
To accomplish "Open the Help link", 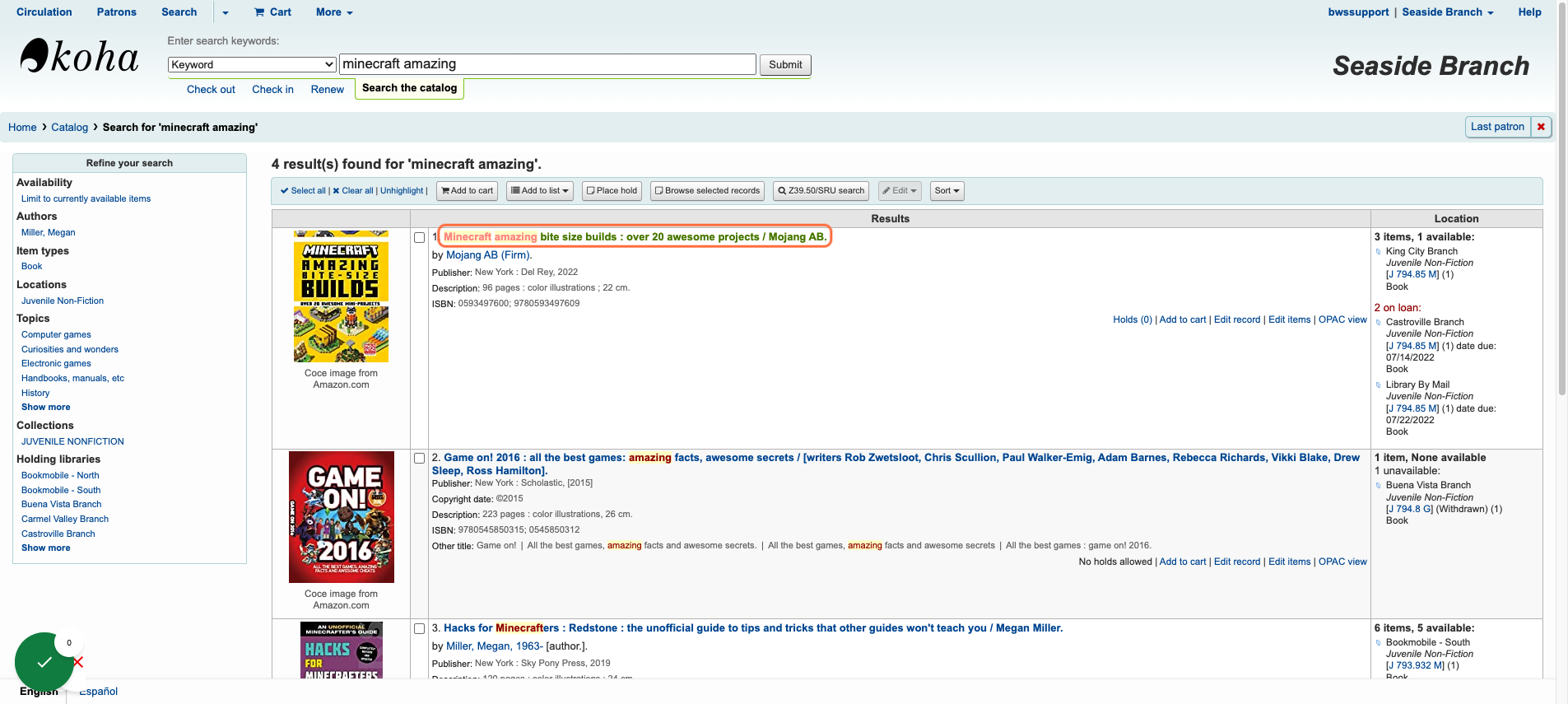I will click(x=1529, y=12).
